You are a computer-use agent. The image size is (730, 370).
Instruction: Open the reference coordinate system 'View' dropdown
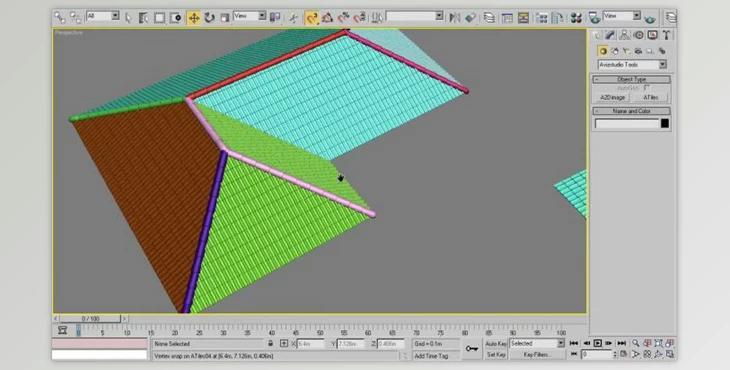point(249,16)
